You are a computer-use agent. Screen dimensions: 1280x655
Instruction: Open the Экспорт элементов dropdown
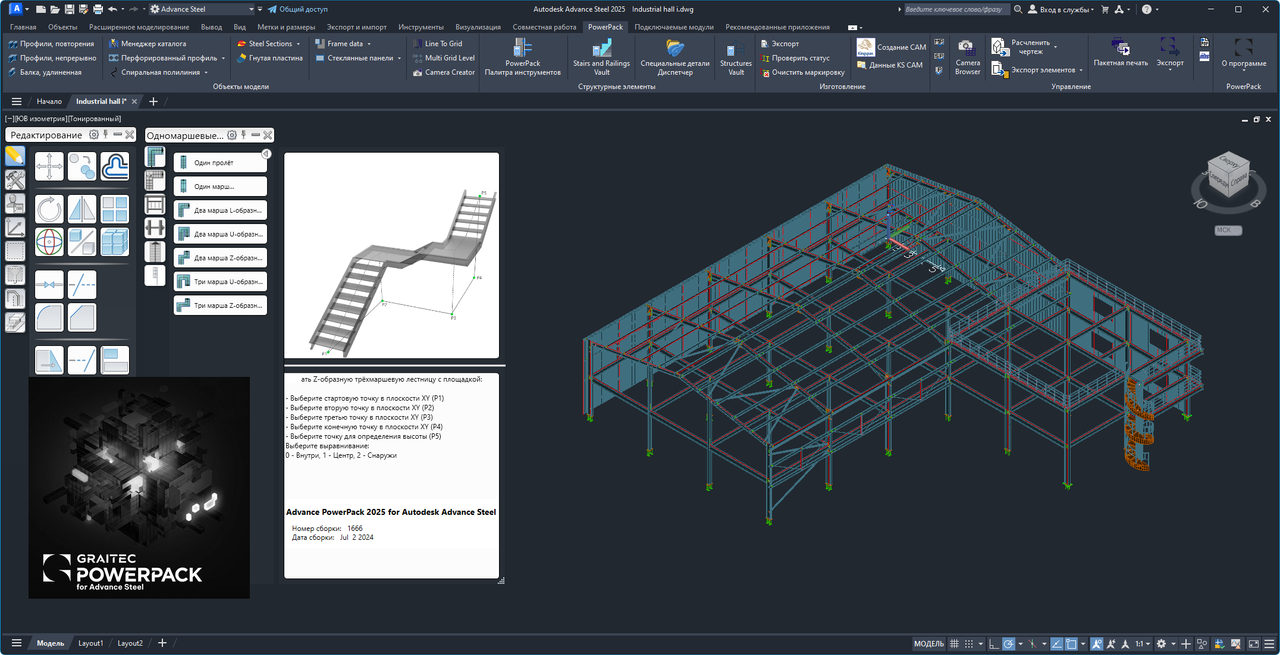1081,70
